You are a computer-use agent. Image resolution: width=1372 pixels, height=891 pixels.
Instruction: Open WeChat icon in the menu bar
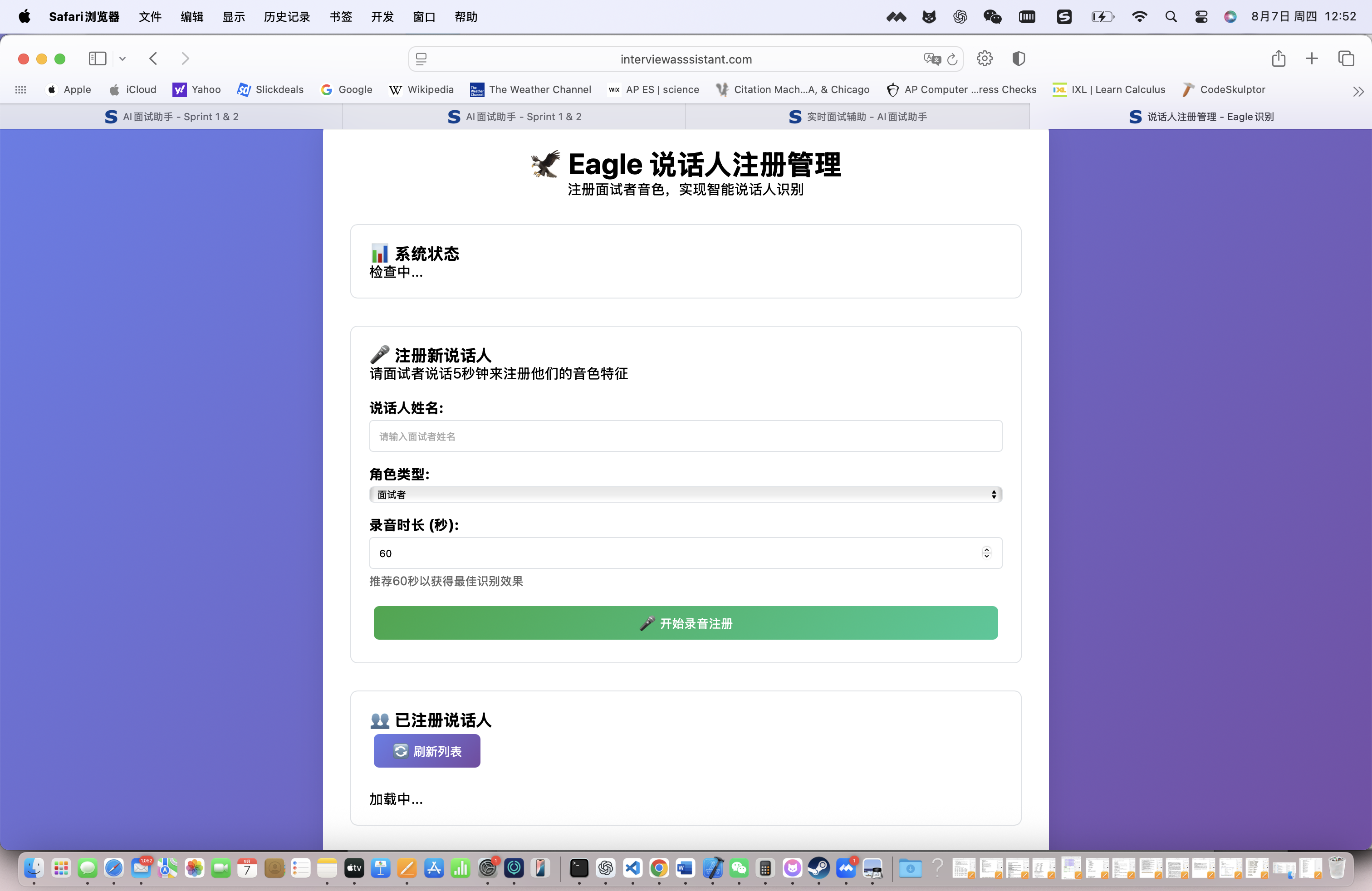click(x=992, y=17)
